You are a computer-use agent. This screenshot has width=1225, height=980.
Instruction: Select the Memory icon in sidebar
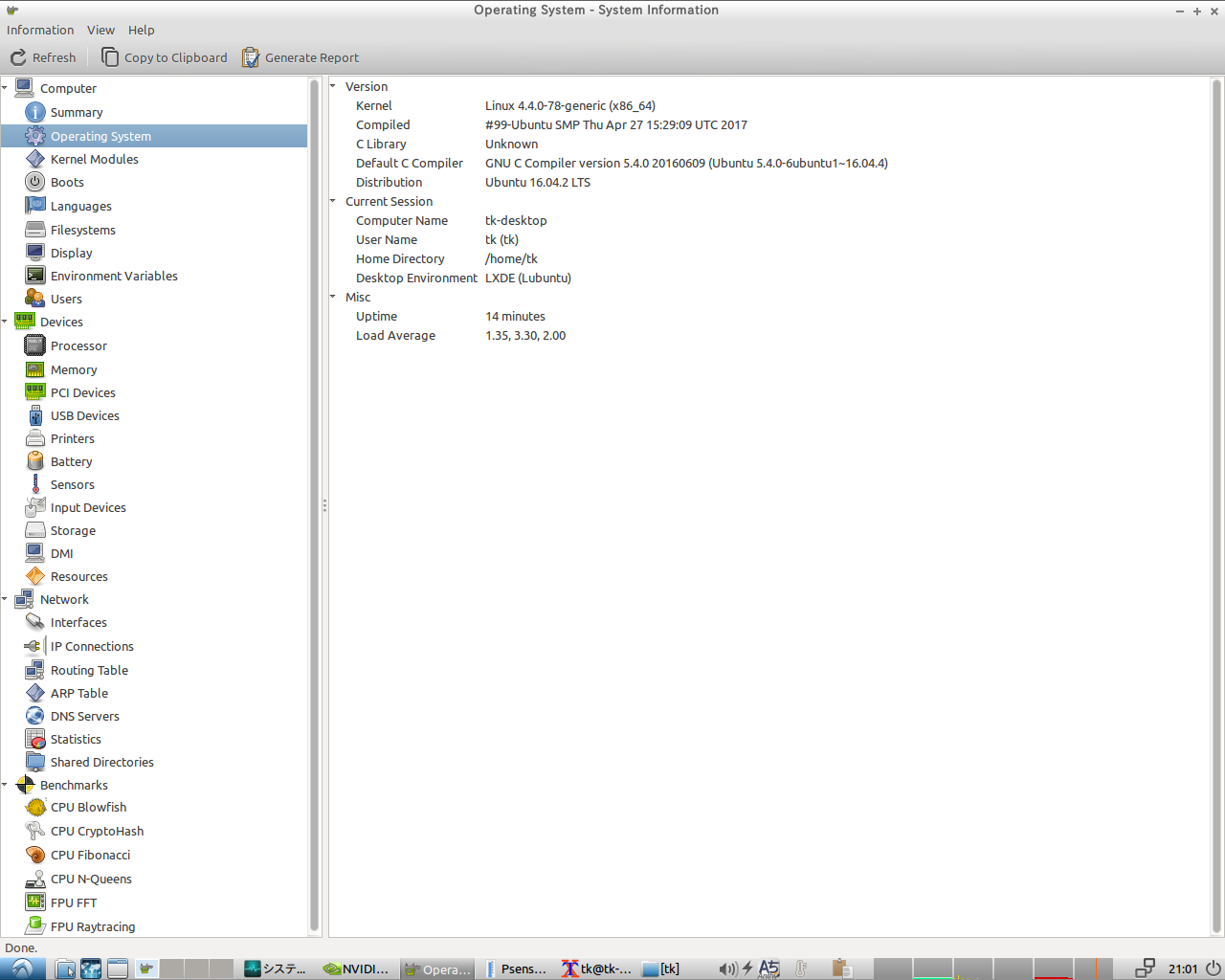pyautogui.click(x=35, y=369)
